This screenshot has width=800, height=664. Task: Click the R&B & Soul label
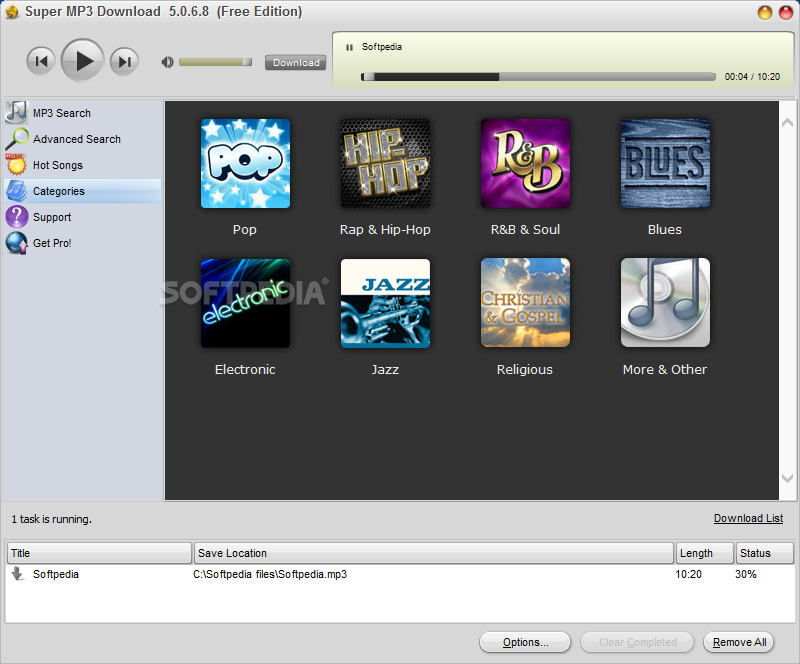[525, 230]
